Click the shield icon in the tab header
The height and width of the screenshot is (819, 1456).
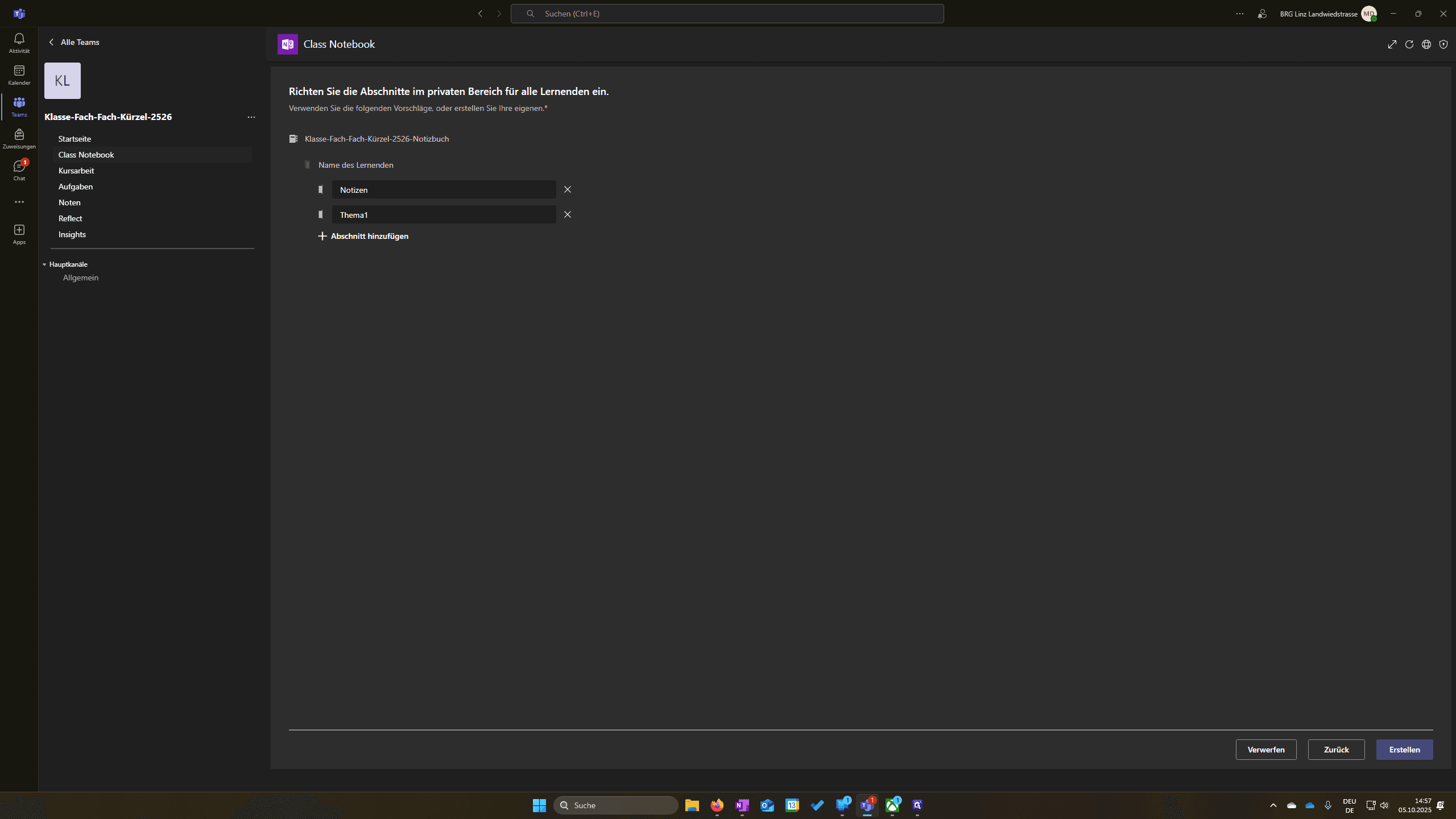pos(1443,44)
